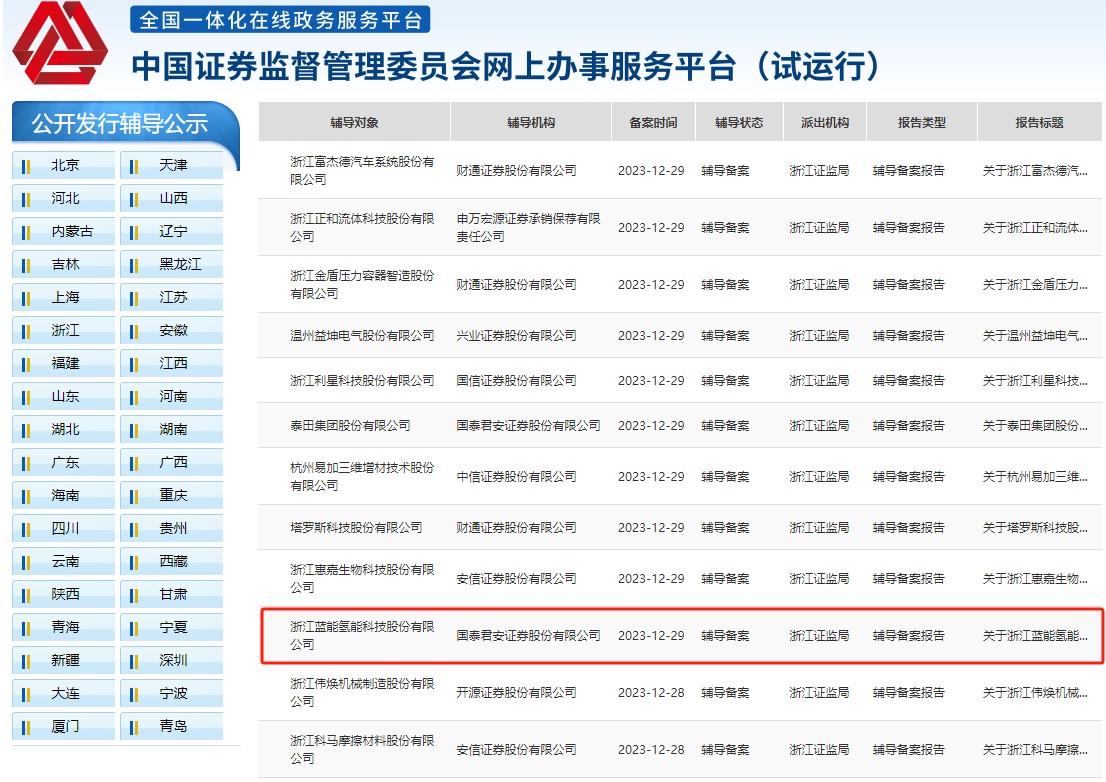
Task: Open report 关于浙江科马摩擦...
Action: [1035, 750]
